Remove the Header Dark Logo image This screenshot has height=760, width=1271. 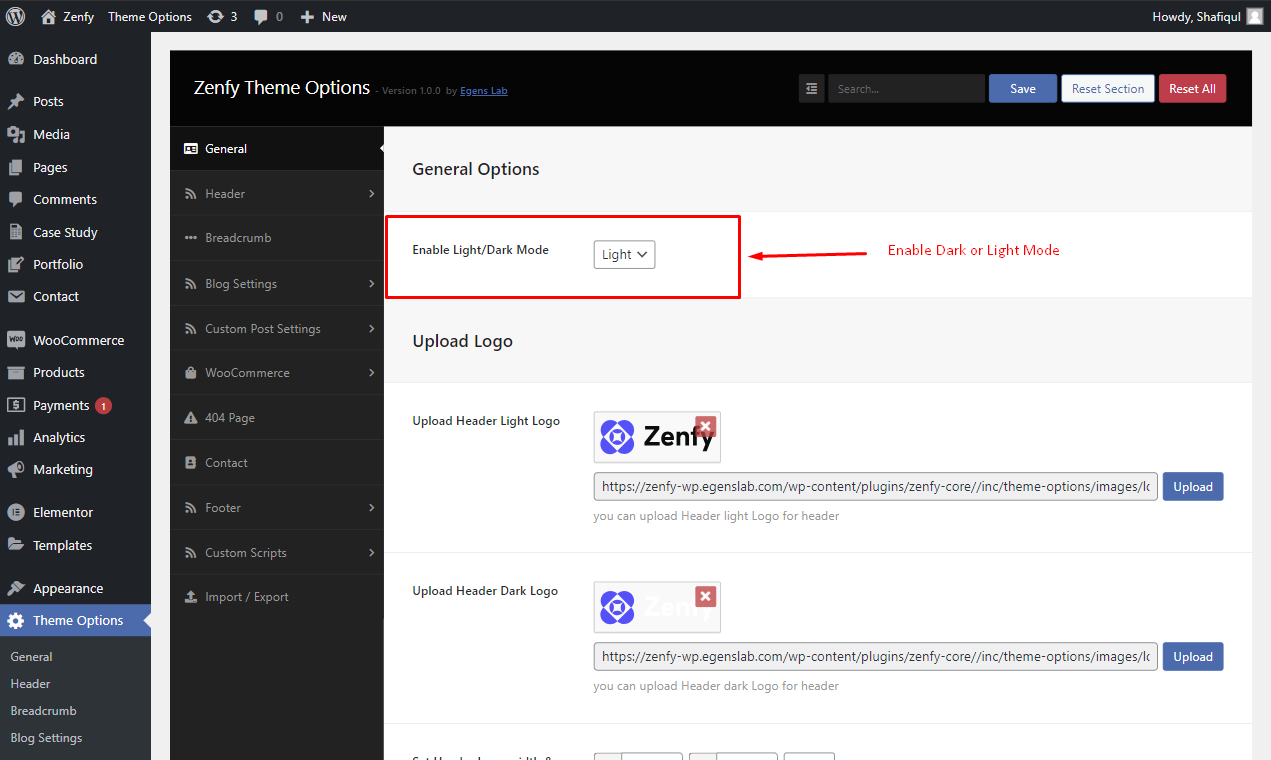[706, 597]
